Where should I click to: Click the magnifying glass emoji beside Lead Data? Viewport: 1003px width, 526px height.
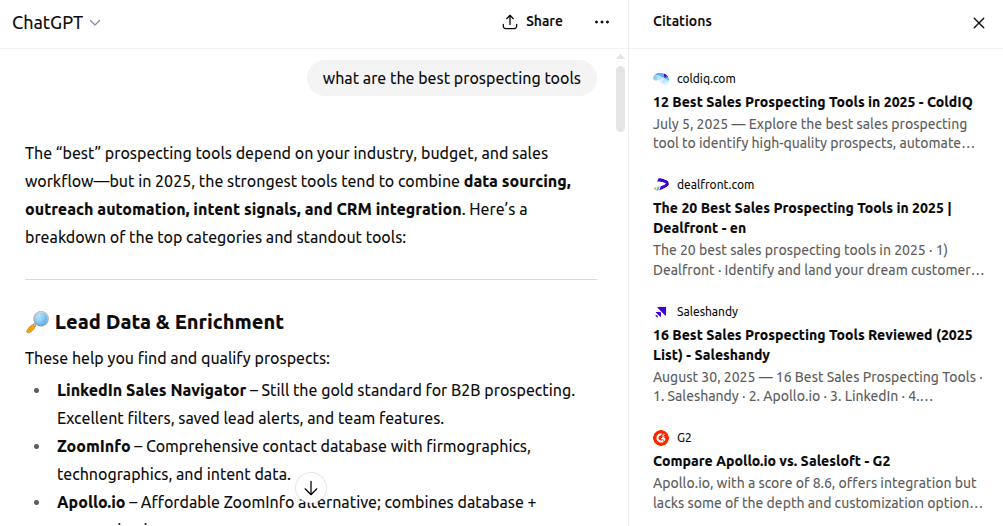click(x=37, y=322)
